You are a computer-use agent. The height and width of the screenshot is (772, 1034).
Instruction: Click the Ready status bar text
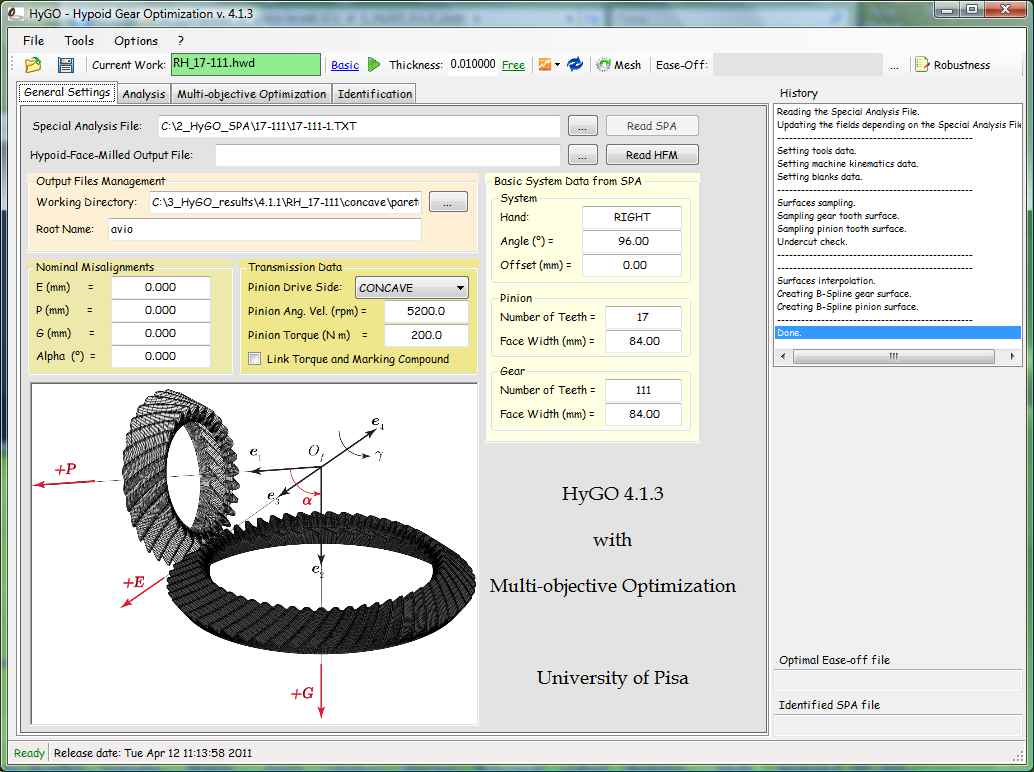29,753
